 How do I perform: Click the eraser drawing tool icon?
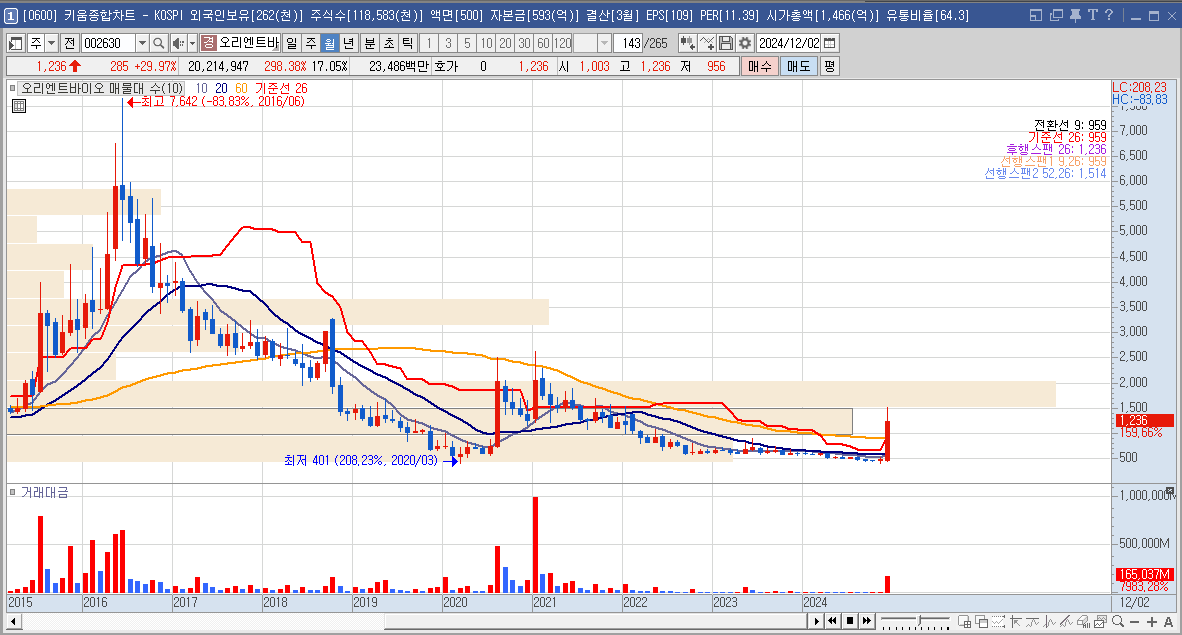click(x=1082, y=621)
